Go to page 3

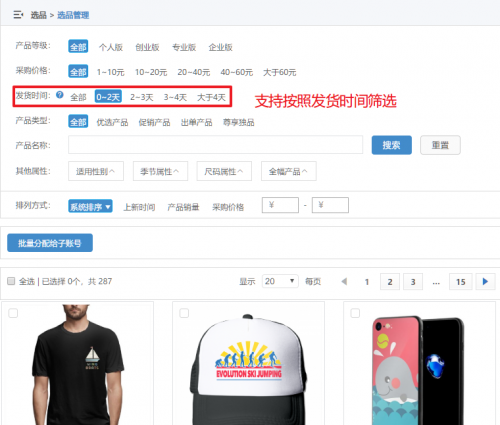[413, 282]
